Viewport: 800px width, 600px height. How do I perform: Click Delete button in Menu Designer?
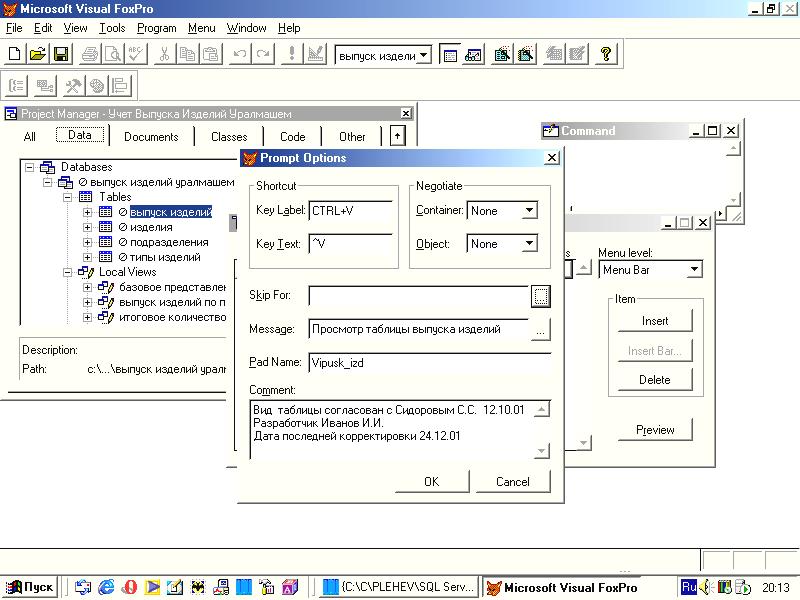coord(655,380)
